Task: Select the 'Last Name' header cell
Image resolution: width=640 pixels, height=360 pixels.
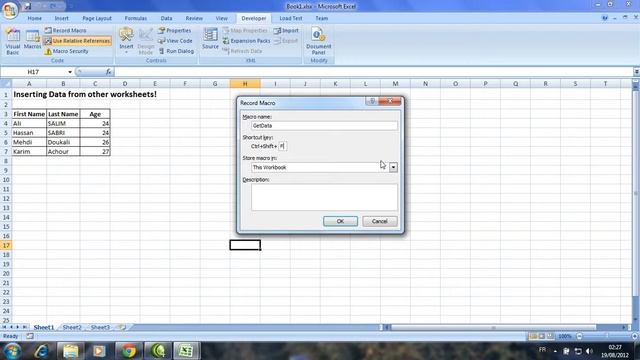Action: point(63,114)
